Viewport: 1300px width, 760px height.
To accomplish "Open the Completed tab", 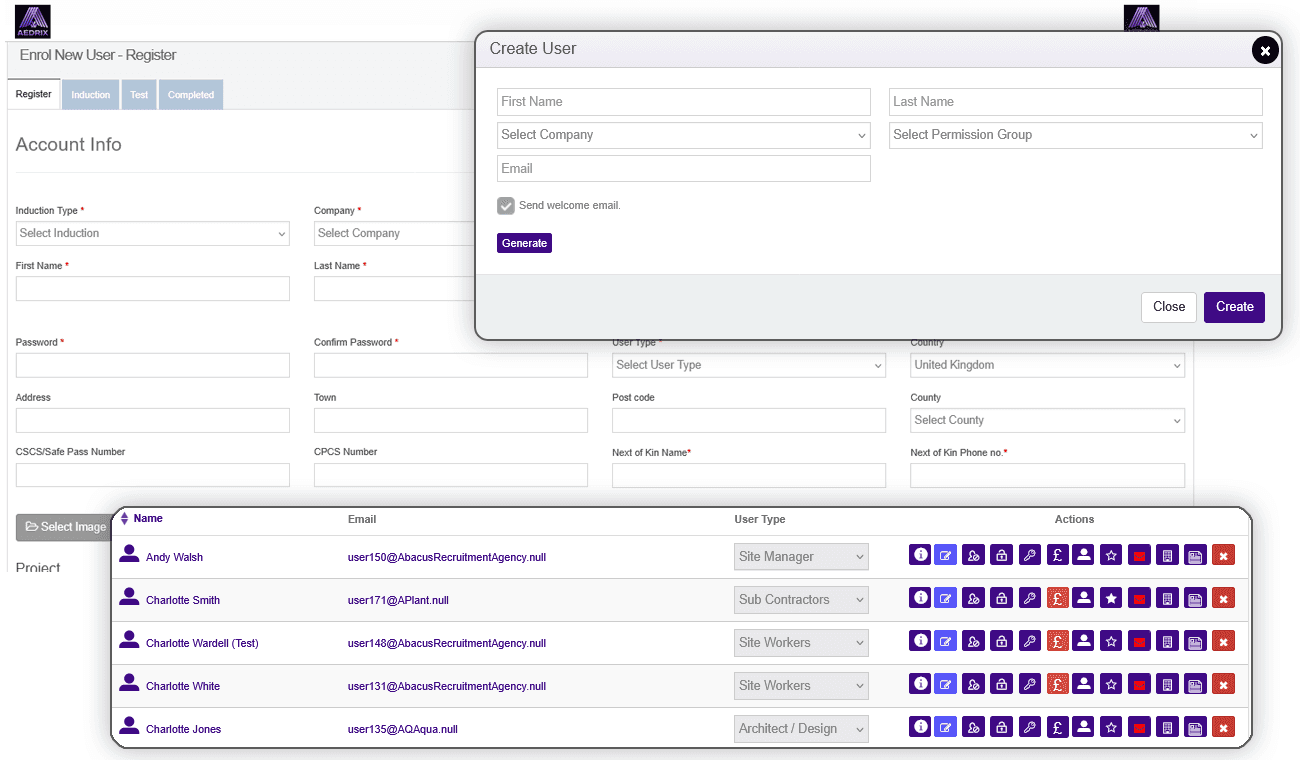I will click(x=191, y=95).
